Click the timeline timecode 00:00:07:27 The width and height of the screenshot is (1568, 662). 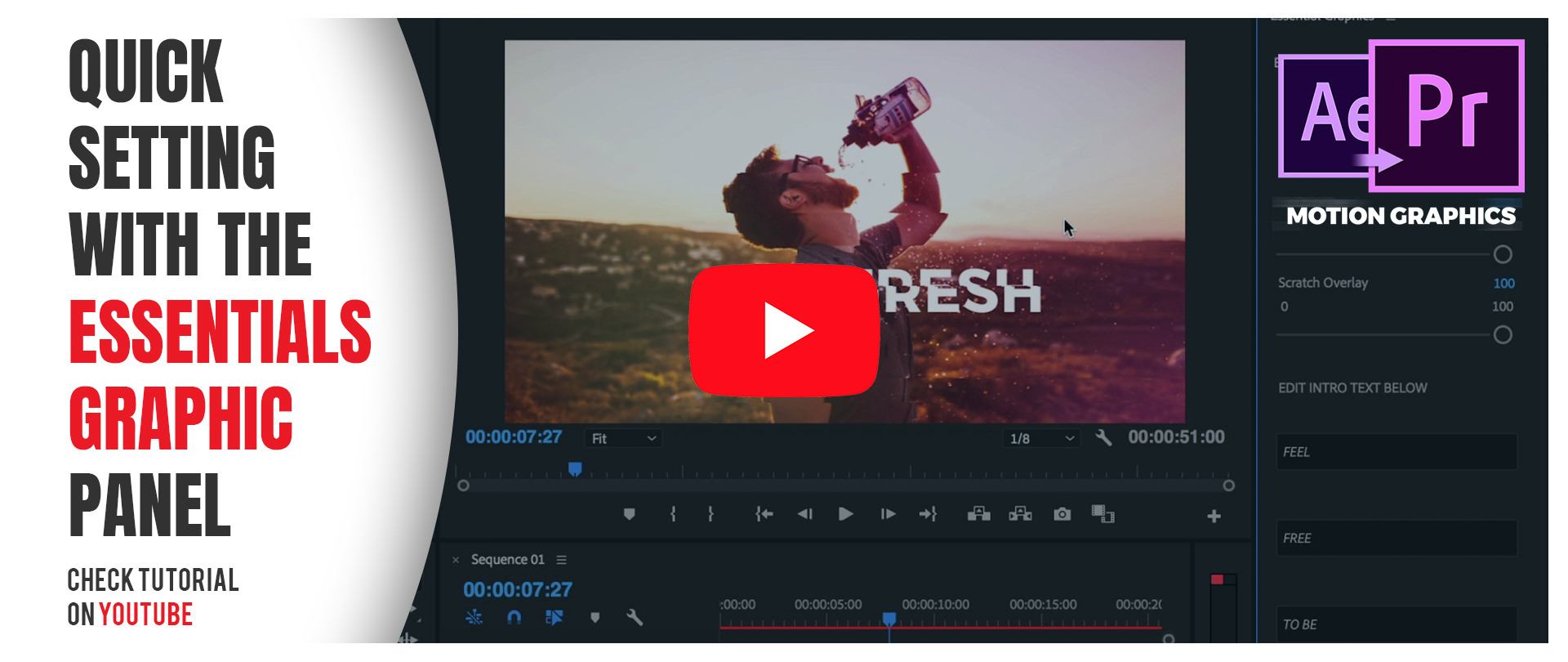(518, 589)
